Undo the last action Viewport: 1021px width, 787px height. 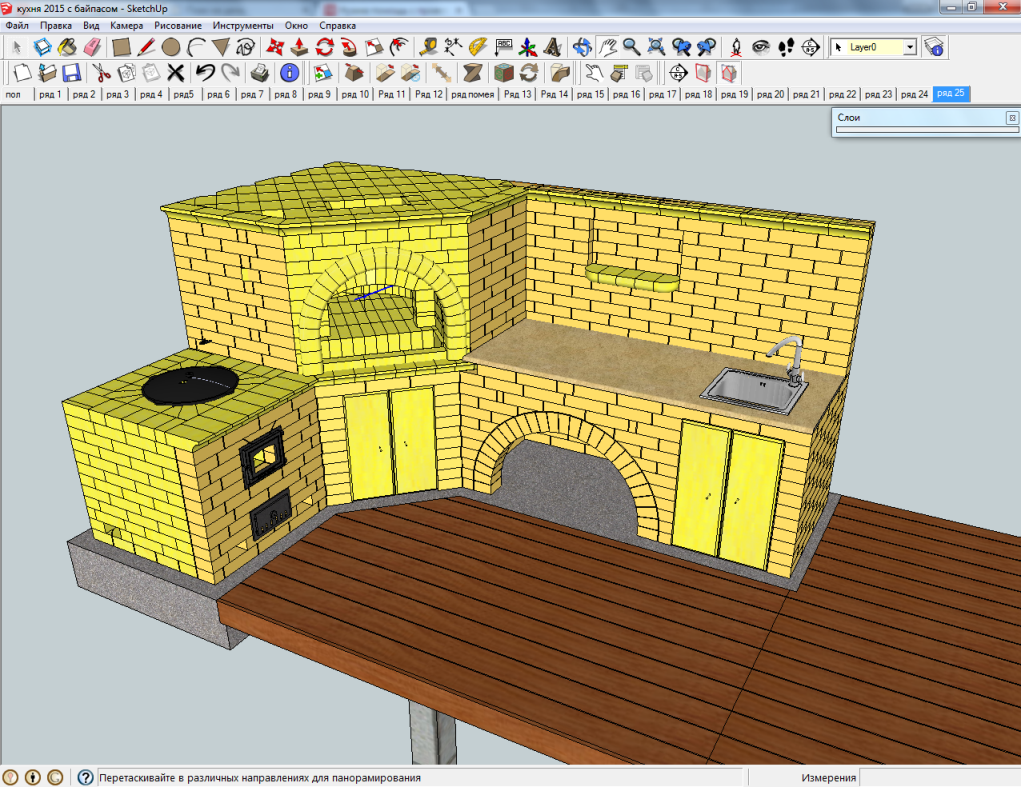tap(205, 73)
